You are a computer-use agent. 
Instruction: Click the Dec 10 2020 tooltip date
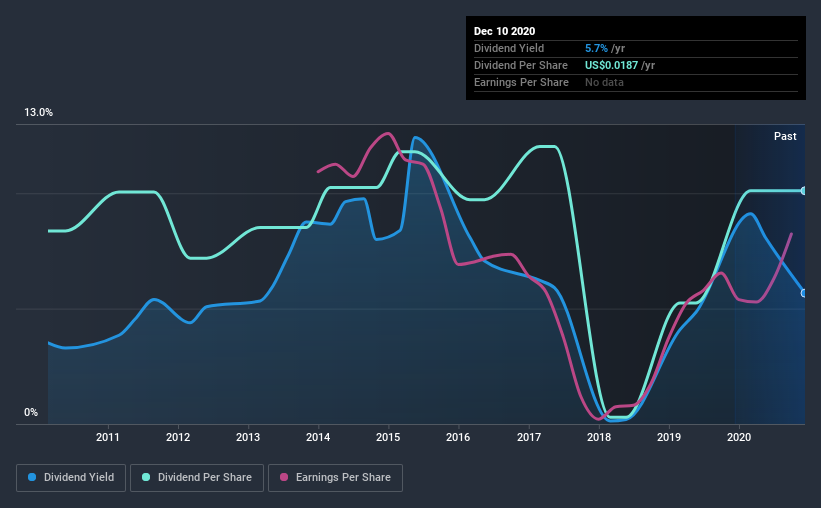504,31
